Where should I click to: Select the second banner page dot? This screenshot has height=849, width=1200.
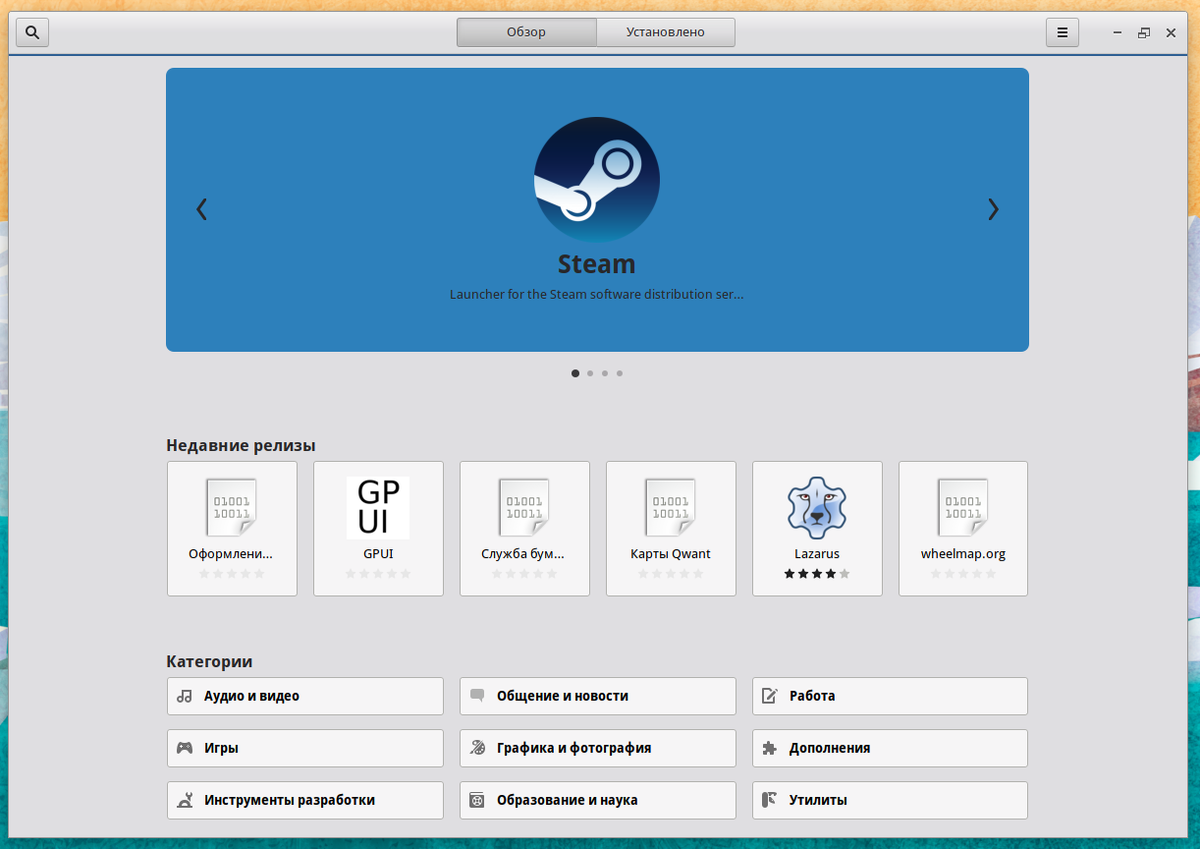(x=590, y=373)
